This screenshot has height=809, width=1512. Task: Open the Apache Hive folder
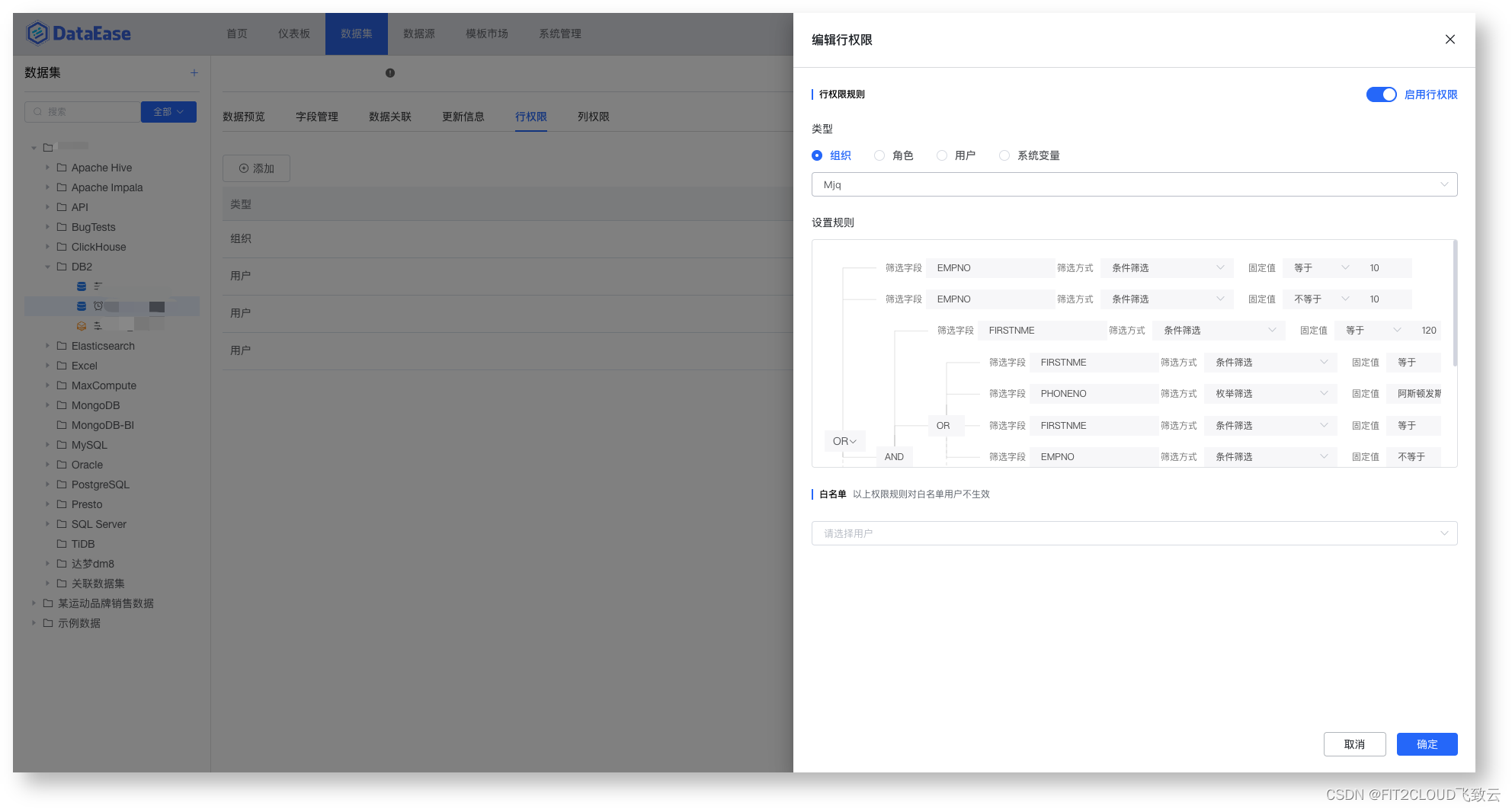(101, 168)
